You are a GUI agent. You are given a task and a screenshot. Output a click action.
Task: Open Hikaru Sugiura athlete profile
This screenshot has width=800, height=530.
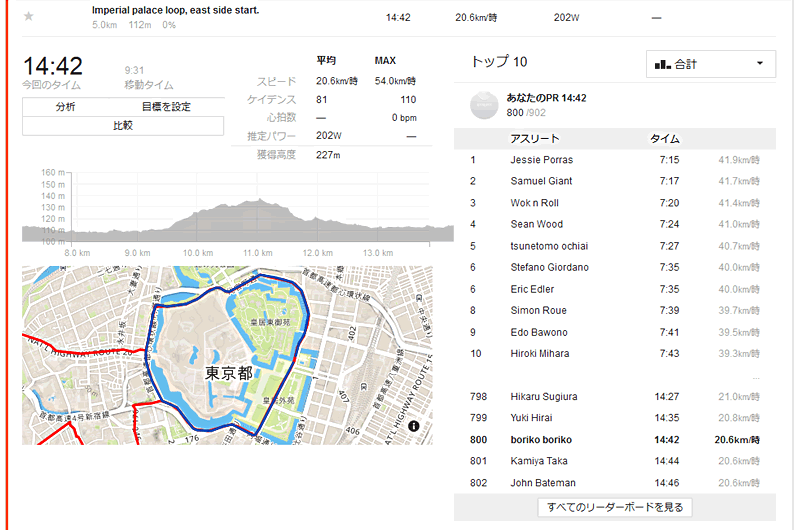544,396
